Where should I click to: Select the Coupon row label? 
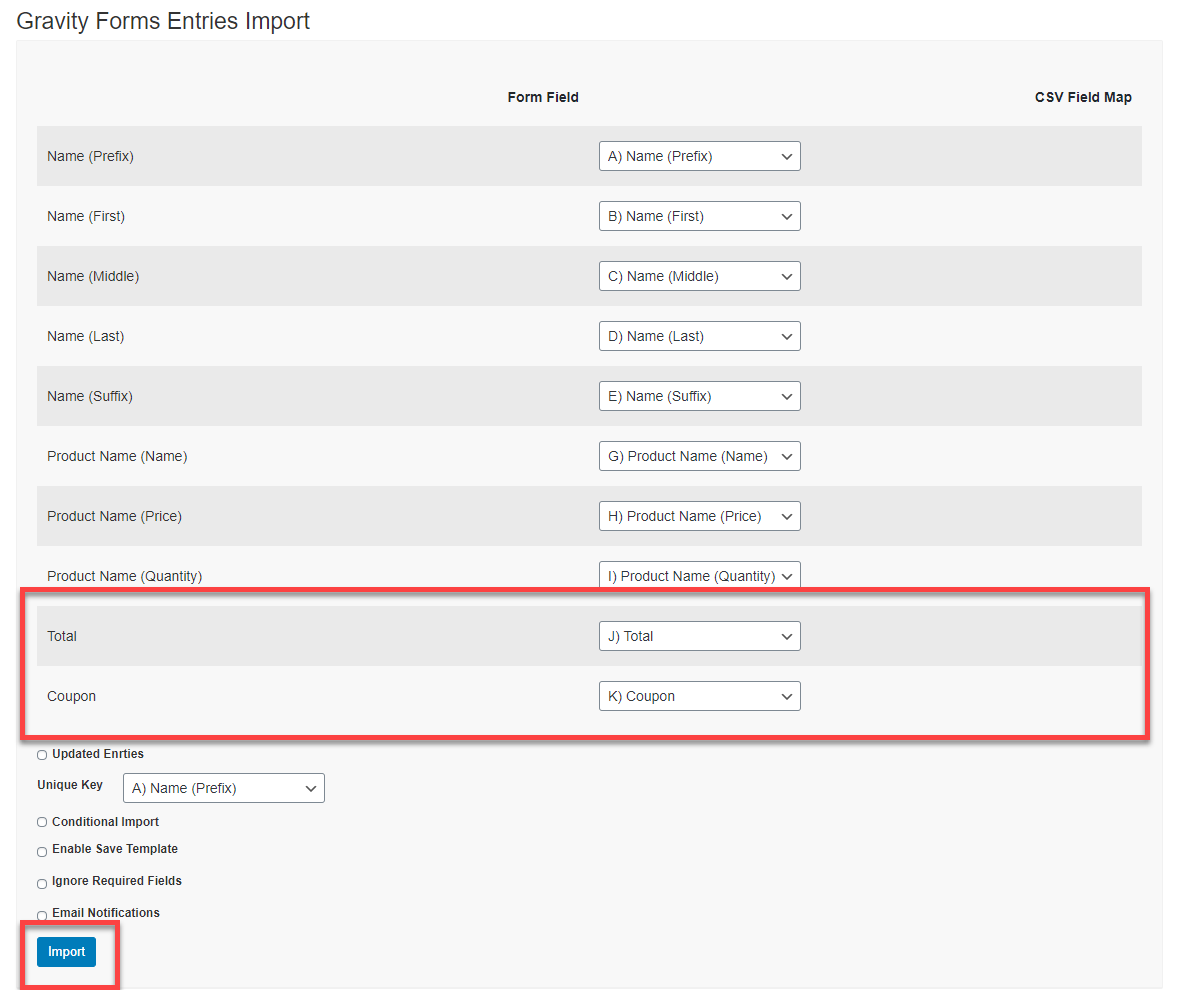[71, 696]
